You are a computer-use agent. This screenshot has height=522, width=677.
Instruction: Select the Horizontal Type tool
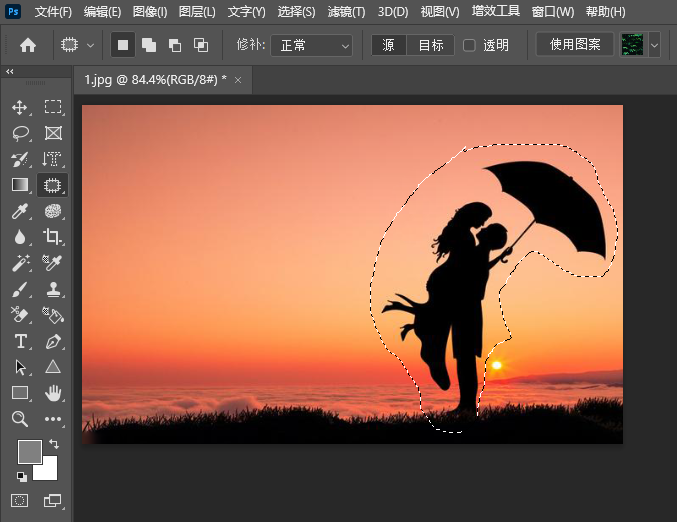tap(20, 341)
